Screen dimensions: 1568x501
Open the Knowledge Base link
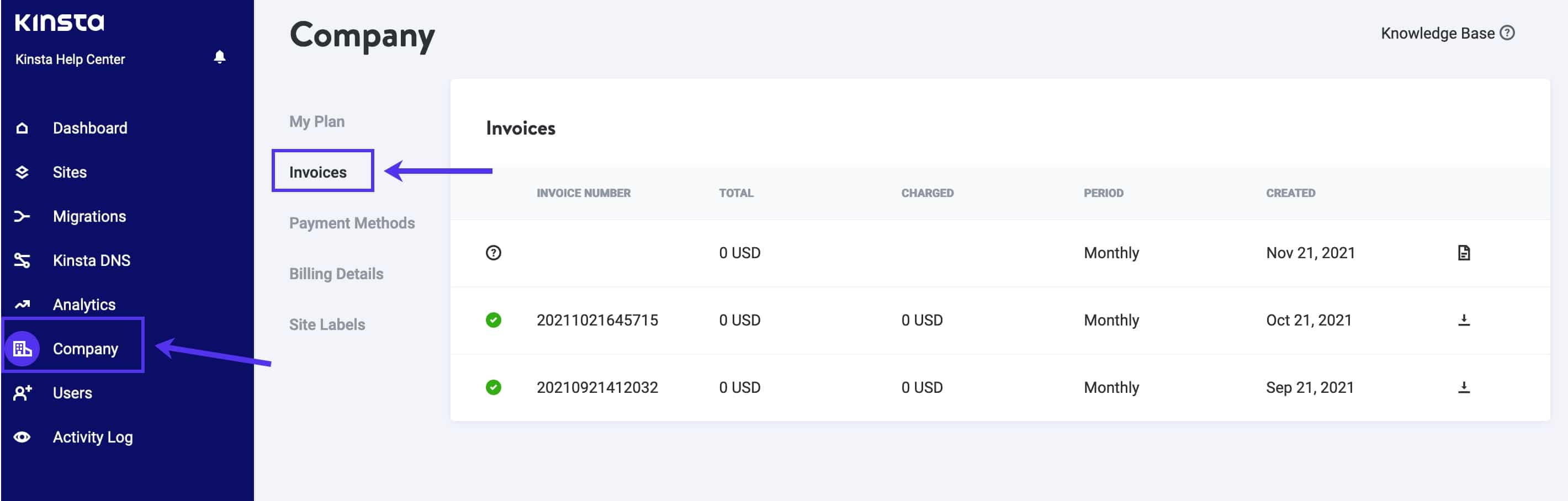tap(1437, 34)
